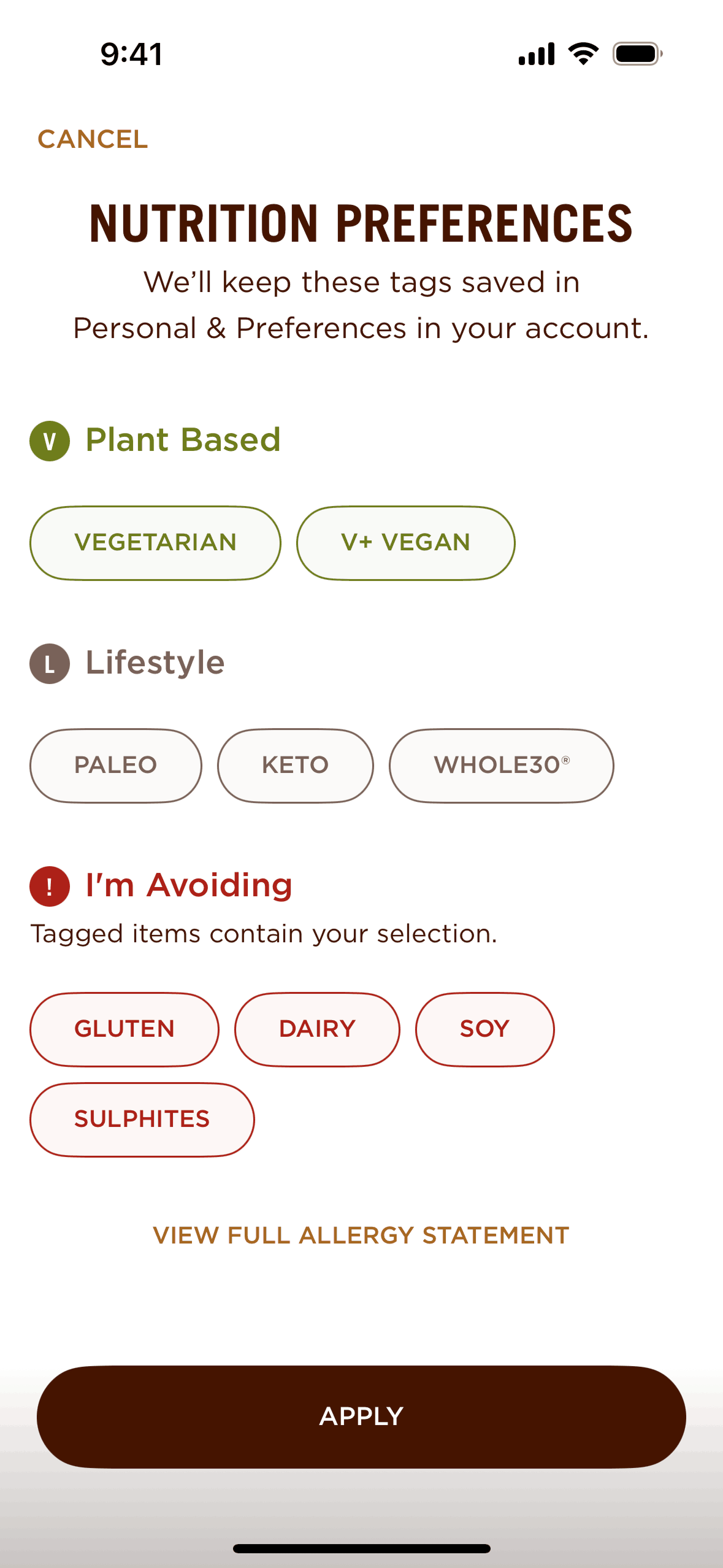Enable the Soy avoidance tag
This screenshot has height=1568, width=723.
484,1029
